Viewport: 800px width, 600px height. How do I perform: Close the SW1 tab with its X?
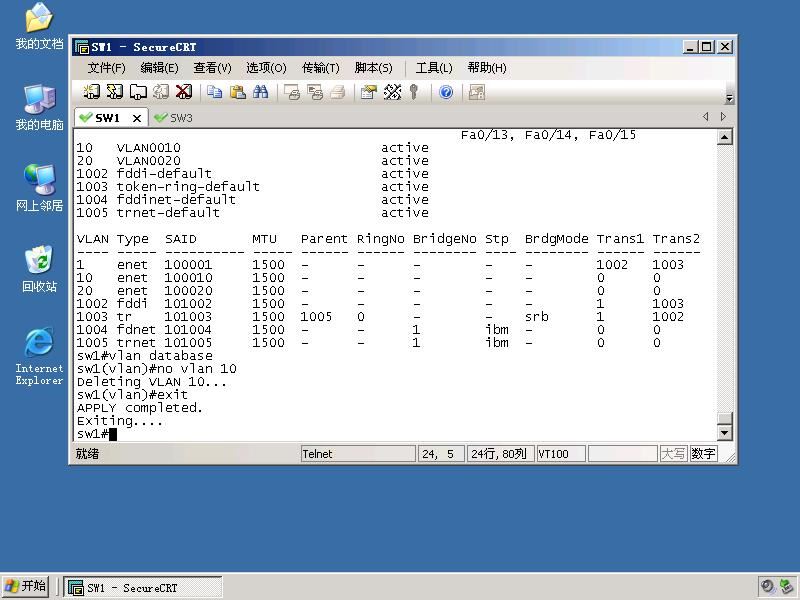pos(137,118)
